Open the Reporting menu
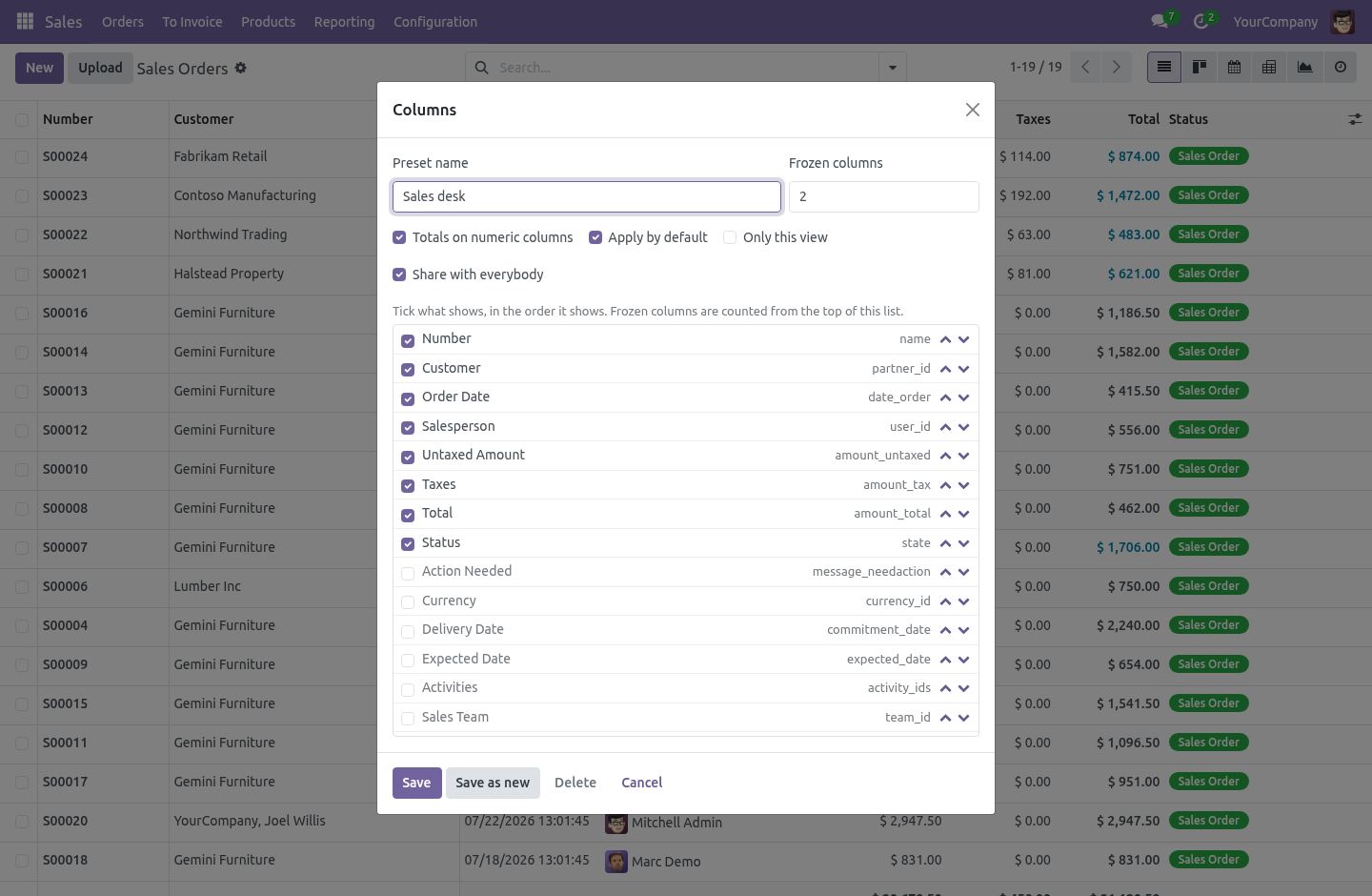Viewport: 1372px width, 896px height. (345, 22)
